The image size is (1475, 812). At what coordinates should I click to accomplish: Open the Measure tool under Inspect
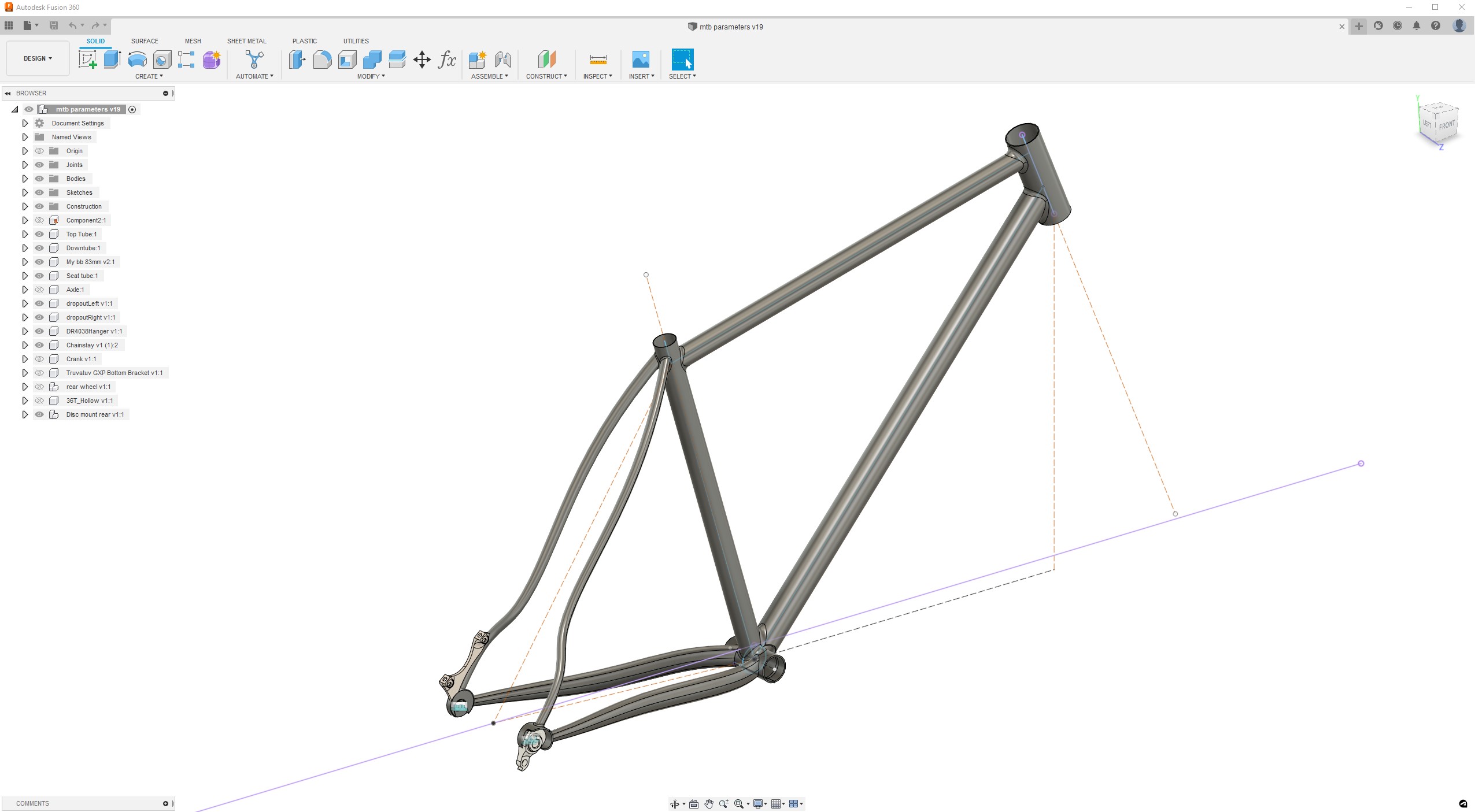click(x=597, y=60)
